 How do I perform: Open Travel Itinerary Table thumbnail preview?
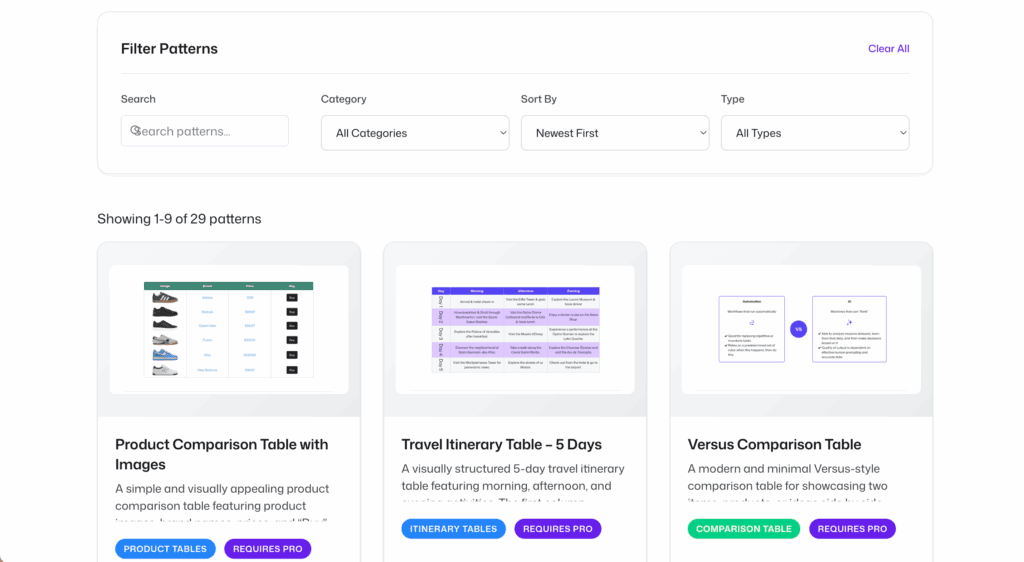[x=515, y=330]
